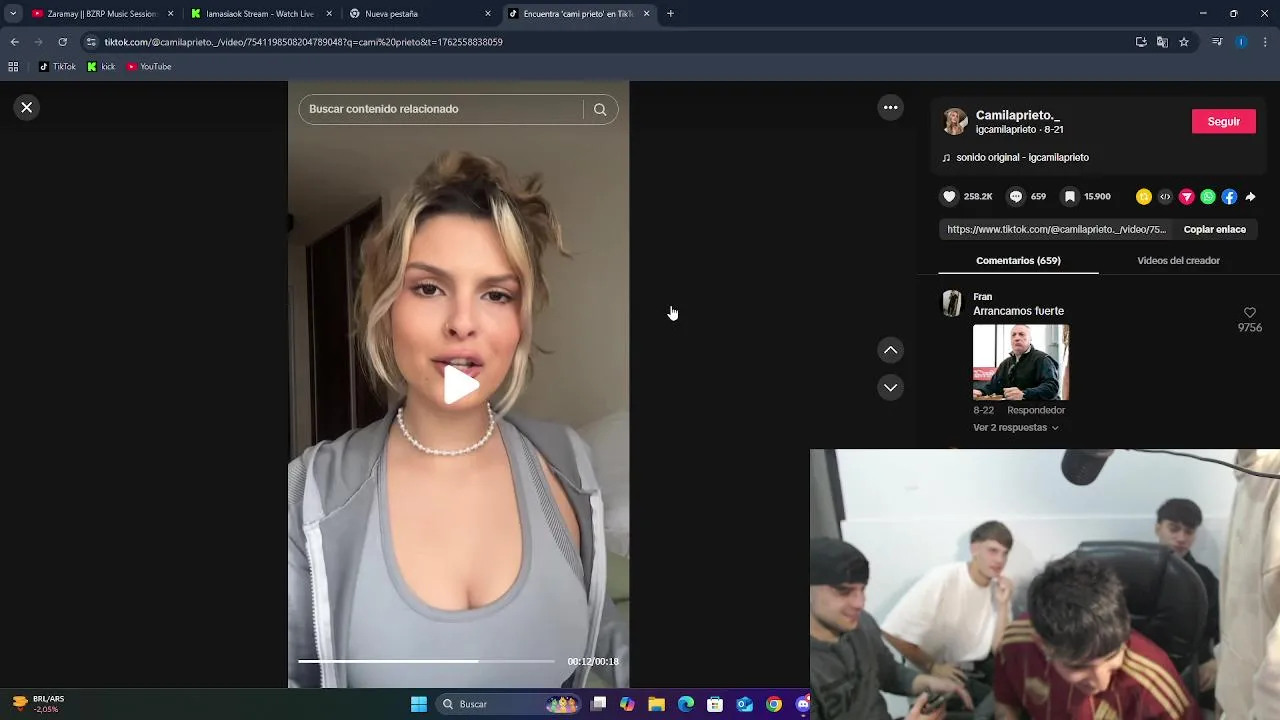The image size is (1280, 720).
Task: Click the yellow repost icon
Action: 1144,197
